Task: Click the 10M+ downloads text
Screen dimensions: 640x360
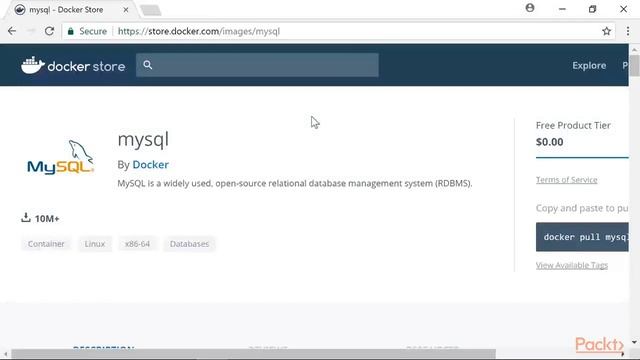Action: (47, 219)
